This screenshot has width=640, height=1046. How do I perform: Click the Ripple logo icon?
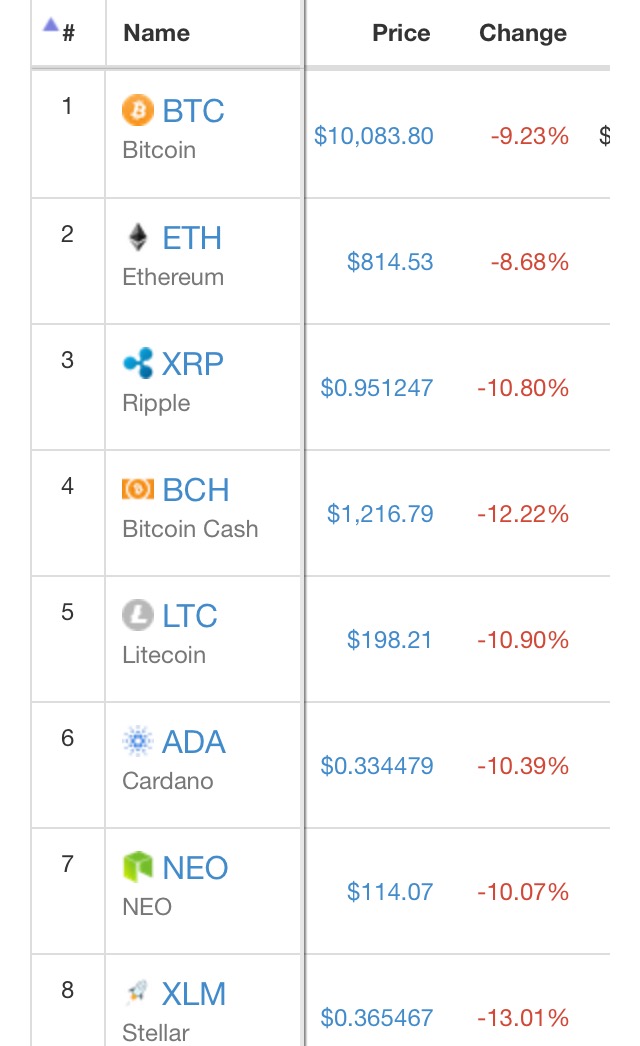point(138,363)
